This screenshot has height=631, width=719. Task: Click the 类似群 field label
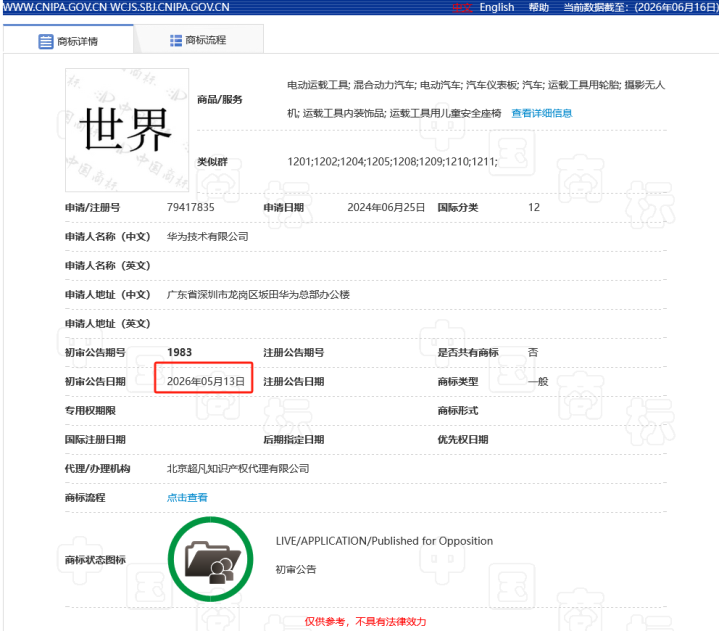click(212, 161)
